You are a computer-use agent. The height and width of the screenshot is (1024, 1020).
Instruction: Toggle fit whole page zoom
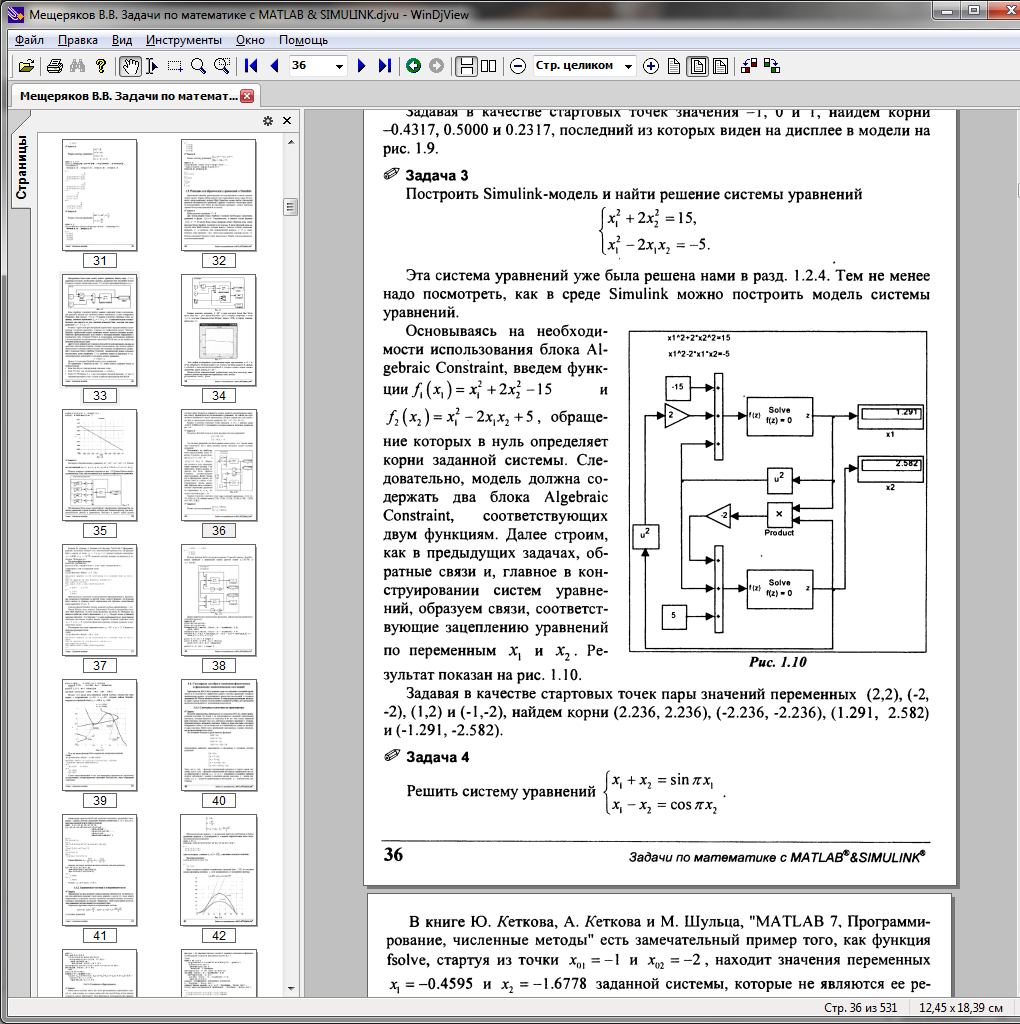698,66
